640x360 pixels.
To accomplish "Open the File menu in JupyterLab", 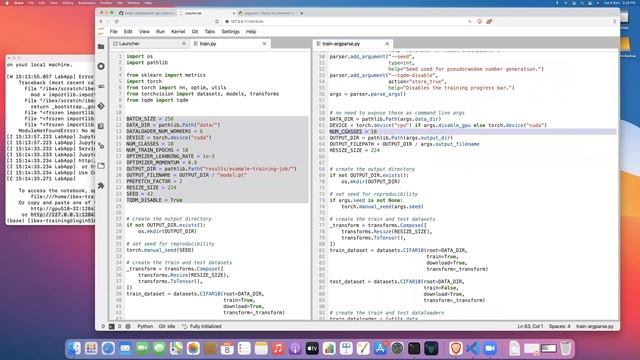I will (x=113, y=31).
